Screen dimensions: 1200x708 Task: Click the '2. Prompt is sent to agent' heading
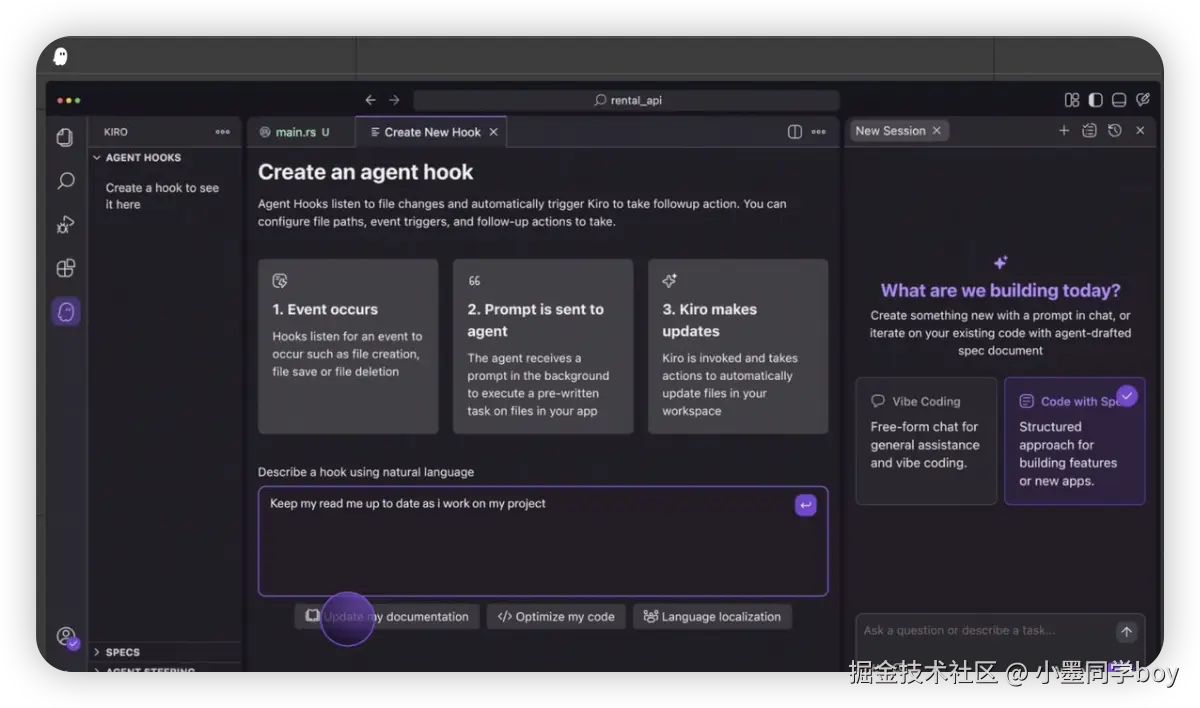(535, 321)
